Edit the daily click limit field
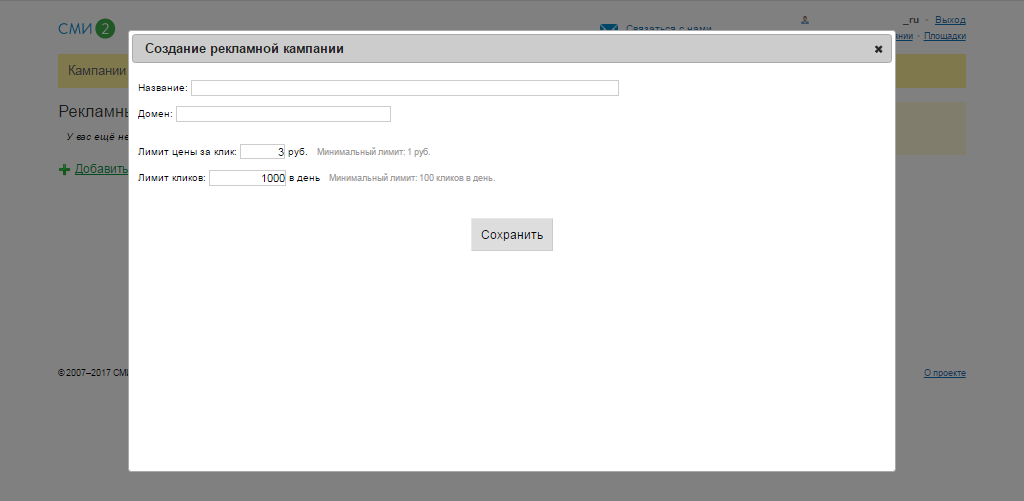 point(247,178)
